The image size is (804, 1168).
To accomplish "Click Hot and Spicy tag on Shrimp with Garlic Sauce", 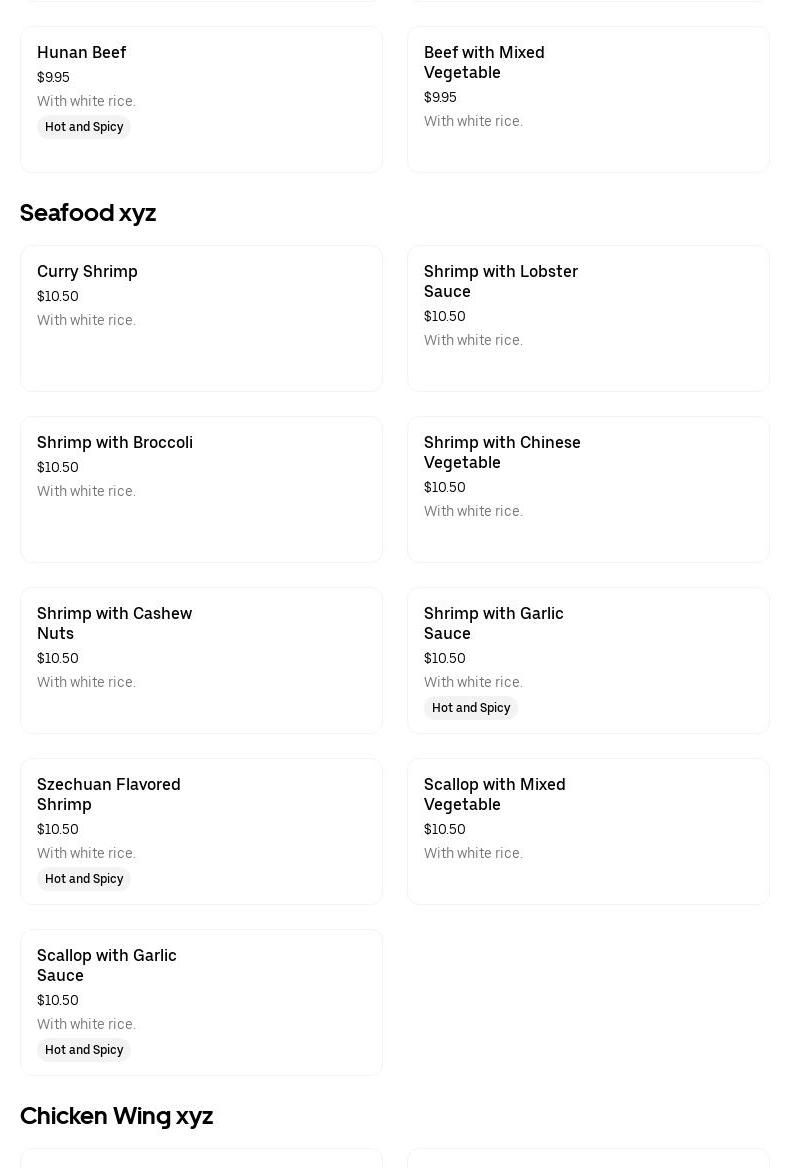I will (x=471, y=708).
